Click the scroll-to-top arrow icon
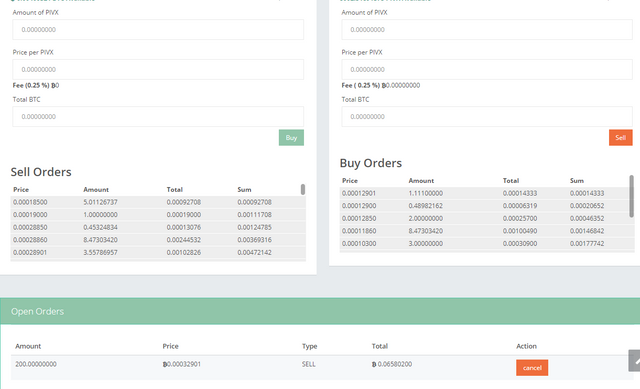Screen dimensions: 640x389 [x=635, y=360]
